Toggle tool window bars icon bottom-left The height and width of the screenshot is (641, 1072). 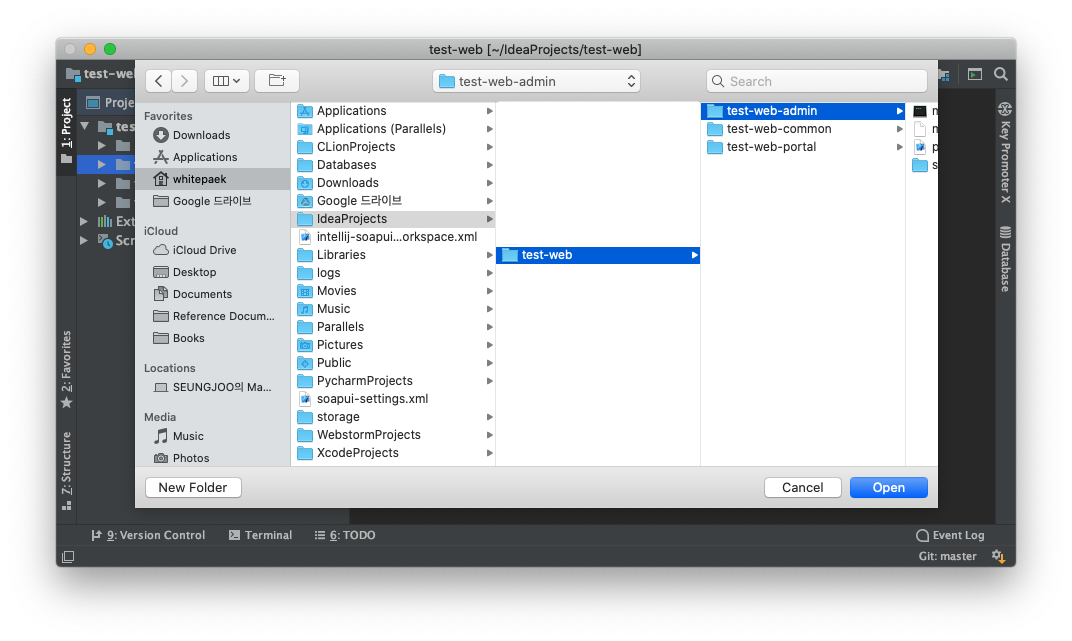tap(68, 557)
